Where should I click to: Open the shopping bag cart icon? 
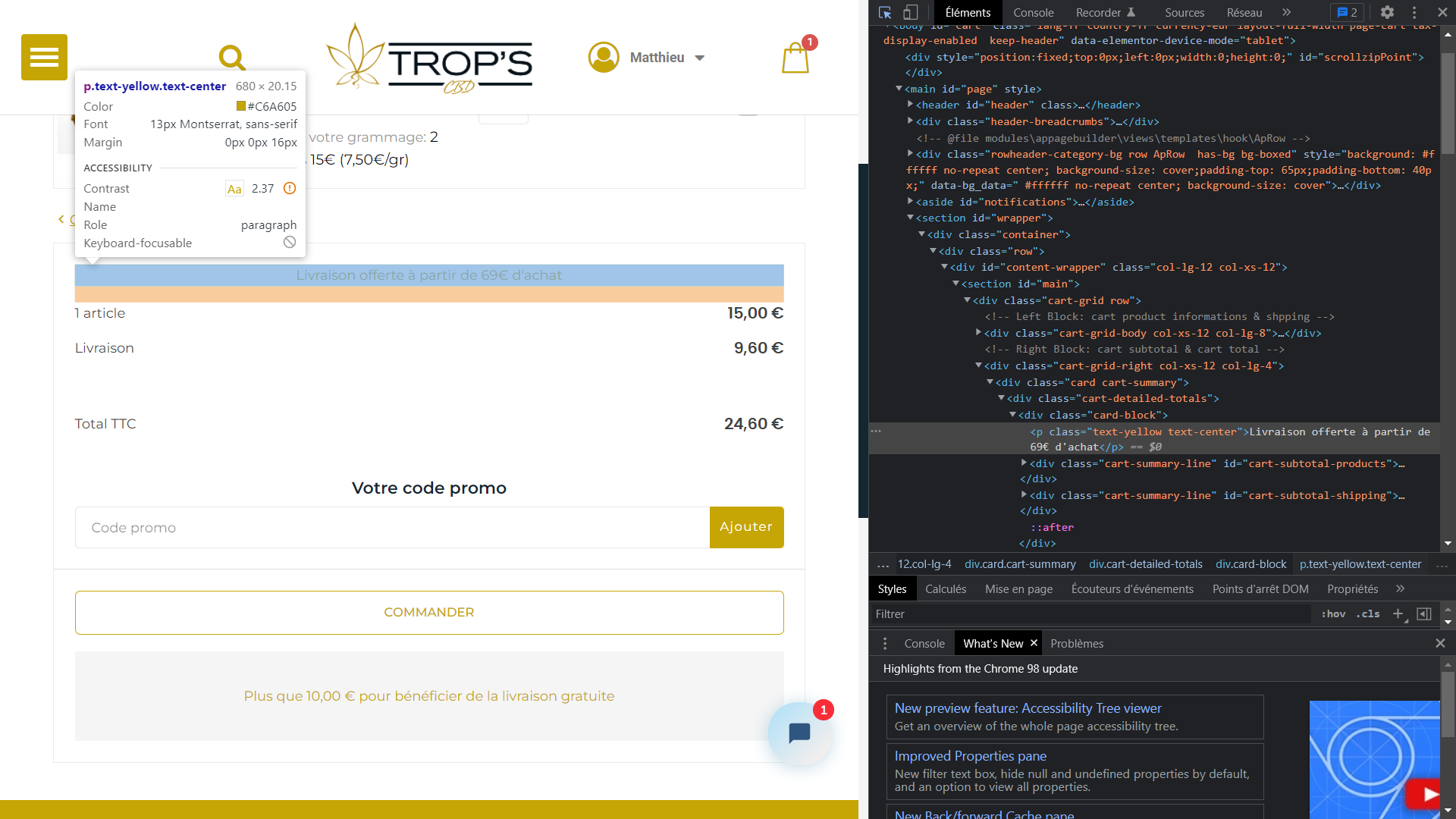(x=795, y=58)
